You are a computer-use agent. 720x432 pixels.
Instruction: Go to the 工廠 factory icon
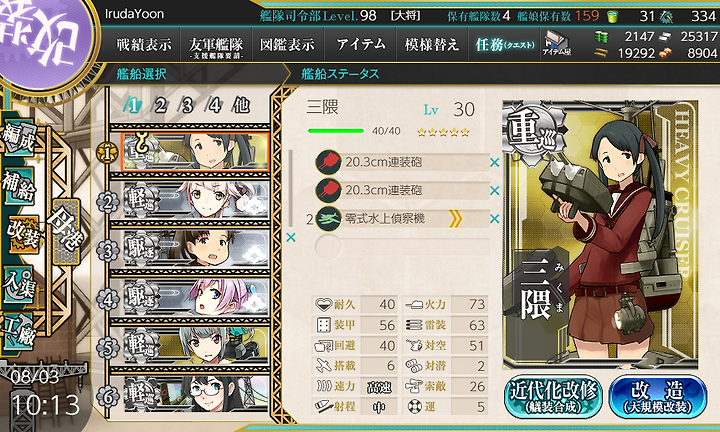coord(18,331)
